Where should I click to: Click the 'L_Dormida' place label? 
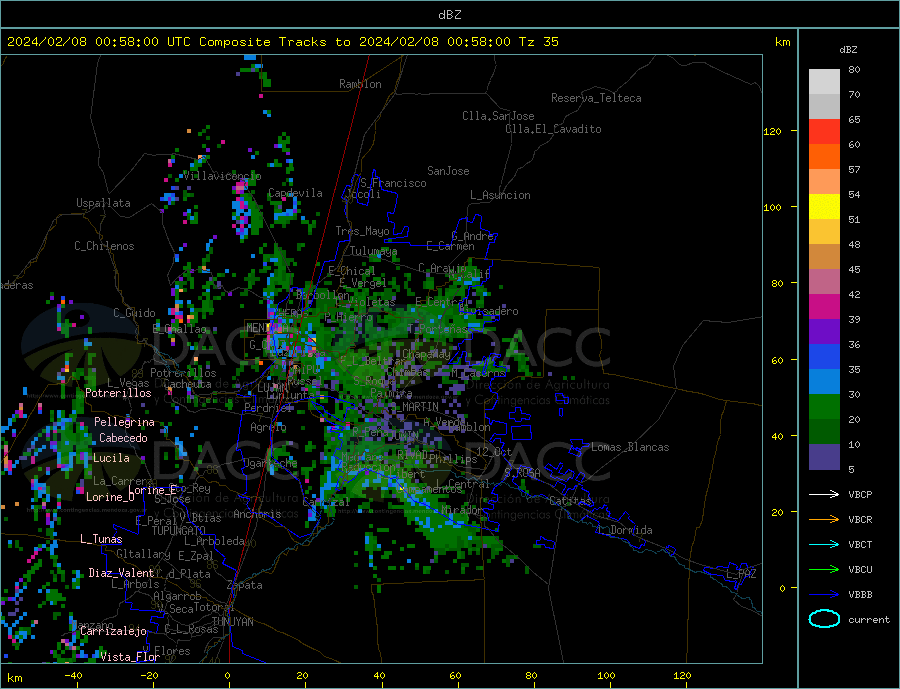(625, 530)
